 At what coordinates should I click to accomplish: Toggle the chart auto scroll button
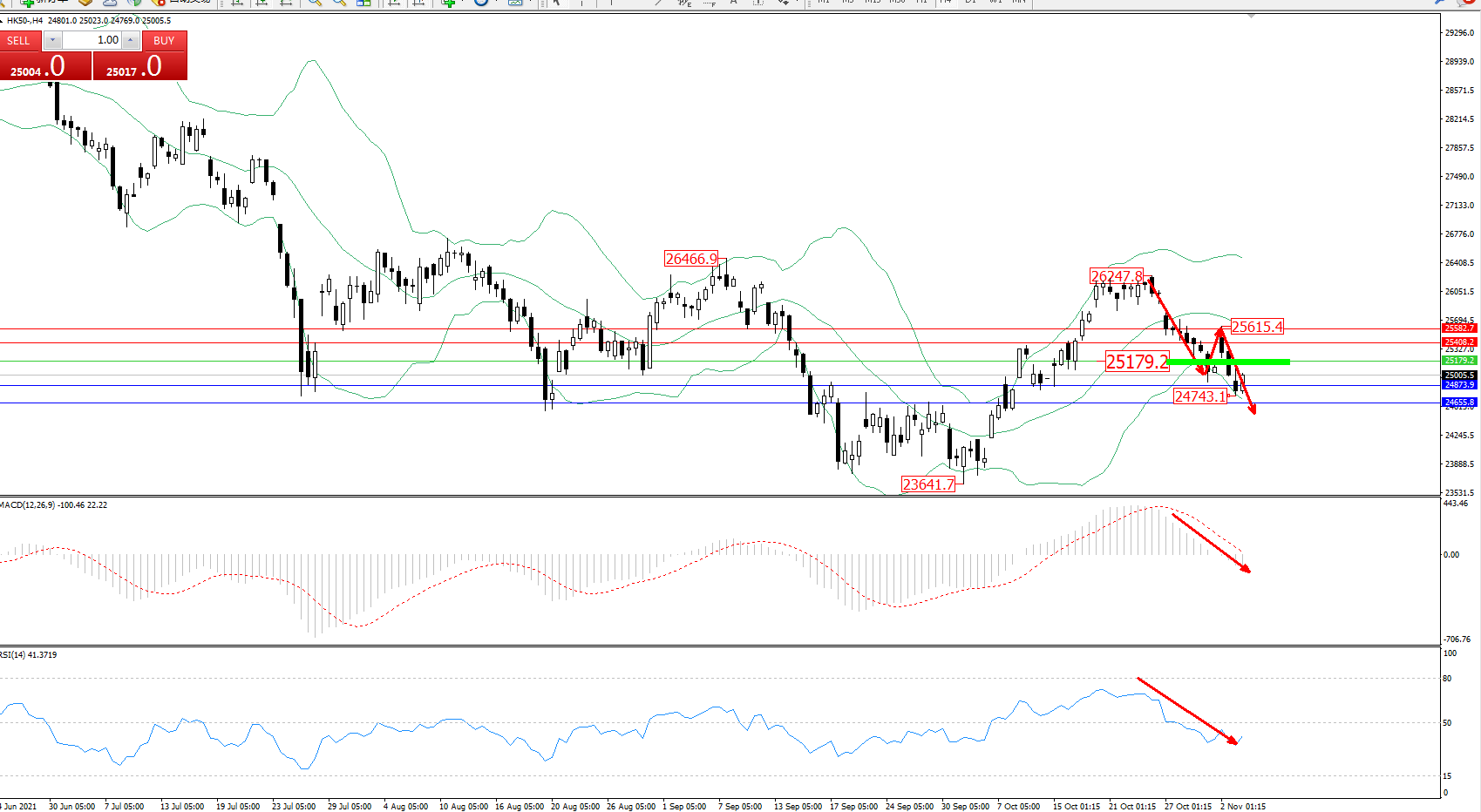click(x=395, y=3)
